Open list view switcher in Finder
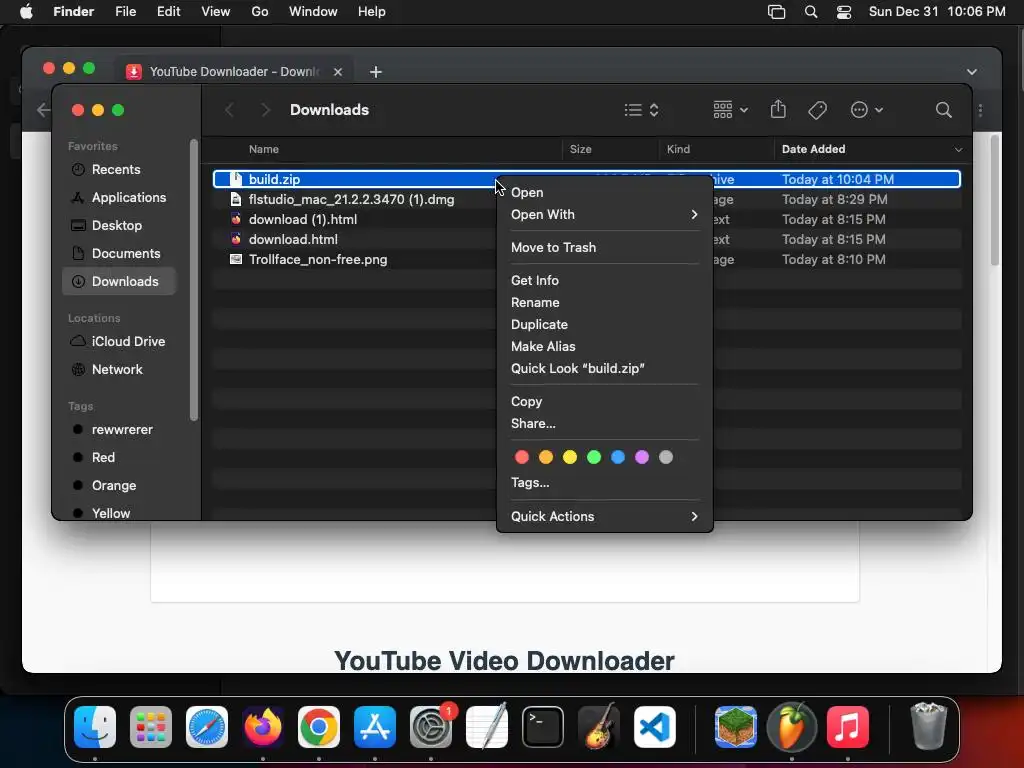 [641, 110]
